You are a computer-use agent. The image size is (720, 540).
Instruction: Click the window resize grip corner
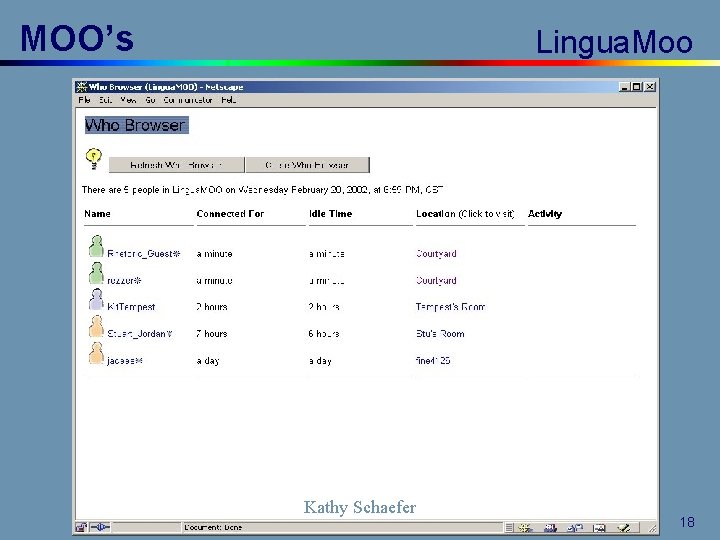(x=652, y=529)
